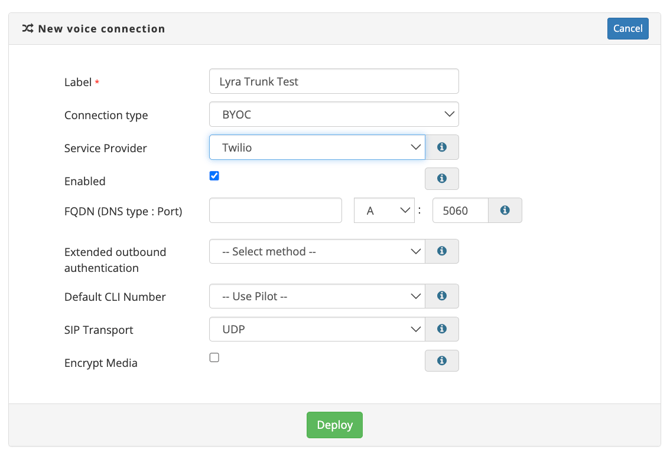
Task: Expand the Service Provider Twilio dropdown
Action: tap(316, 148)
